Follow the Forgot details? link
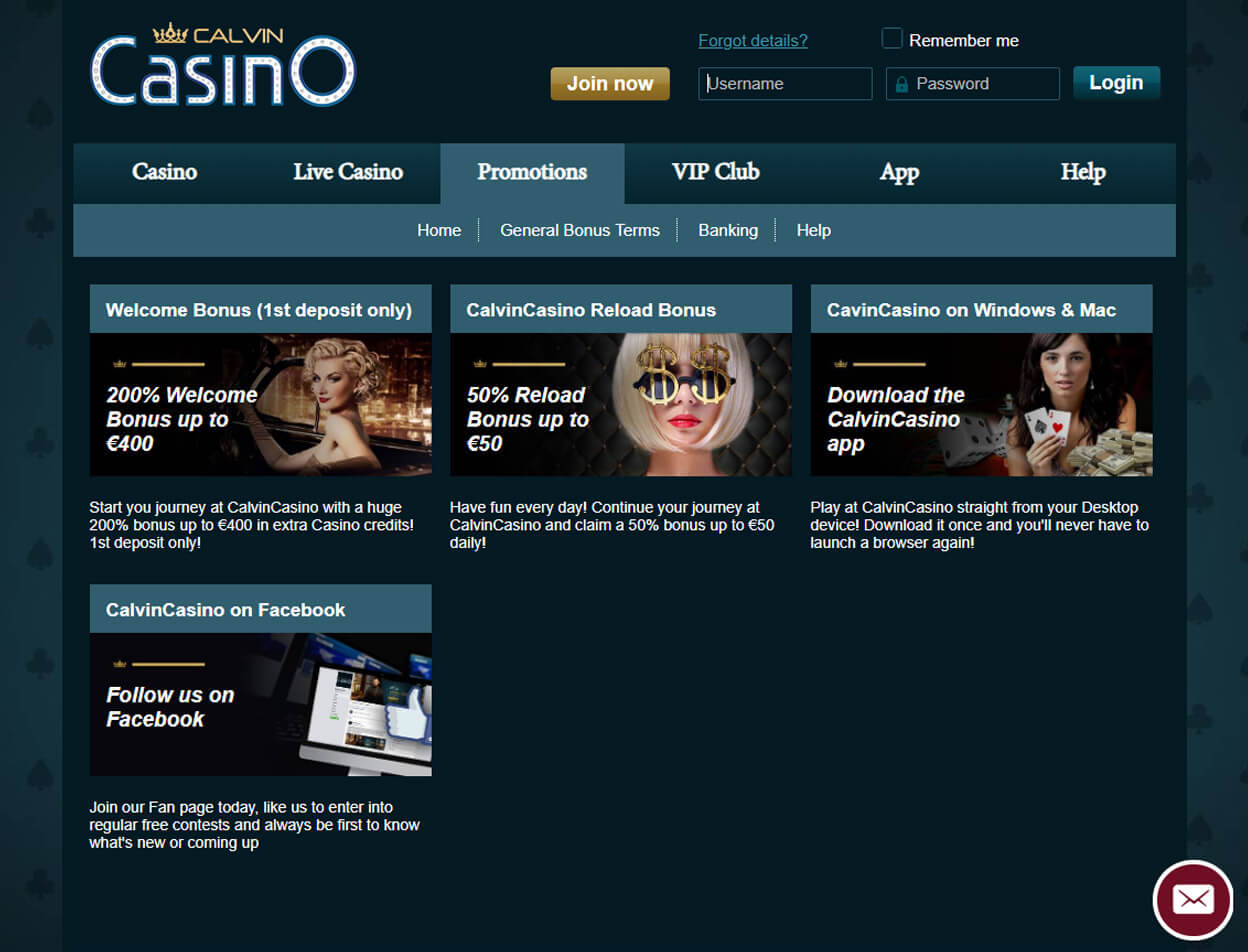Screen dimensions: 1248x952 click(x=753, y=41)
